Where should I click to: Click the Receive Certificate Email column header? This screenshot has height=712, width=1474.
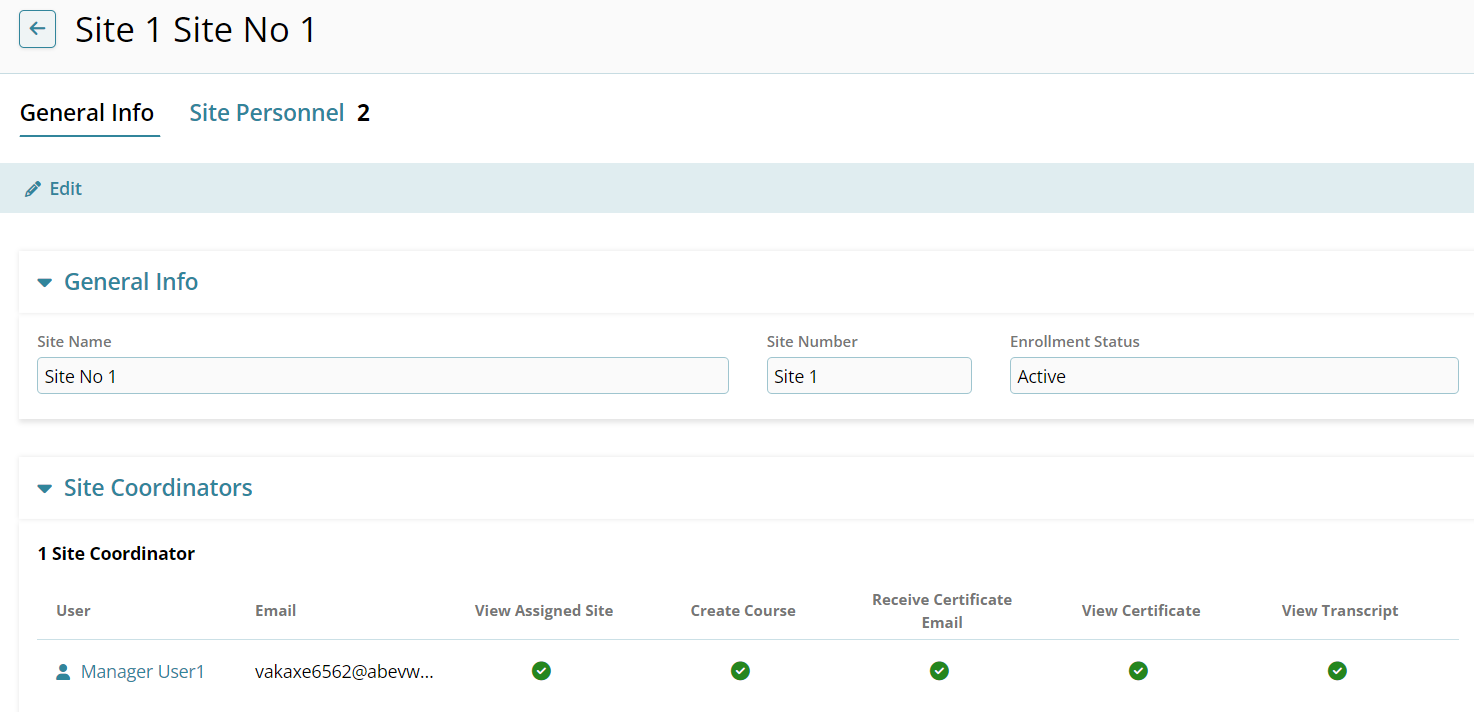click(942, 611)
